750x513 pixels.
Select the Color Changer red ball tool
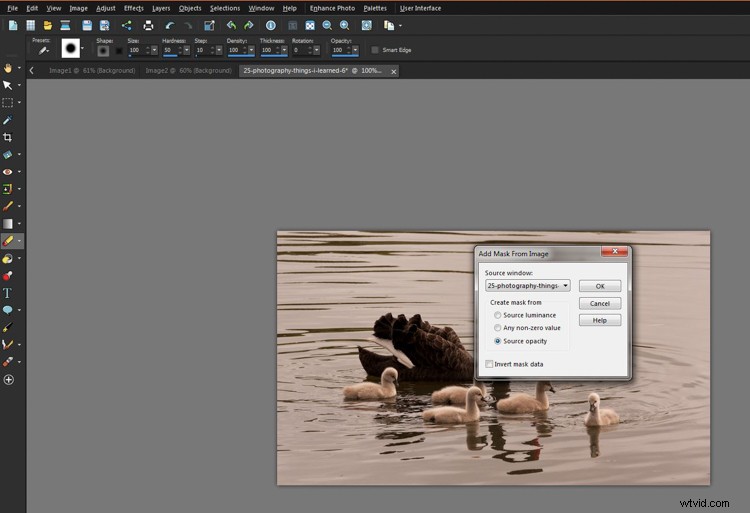click(8, 276)
